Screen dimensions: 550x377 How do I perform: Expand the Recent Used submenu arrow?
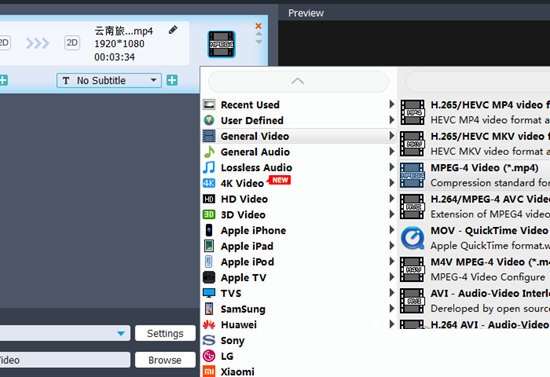click(x=391, y=104)
